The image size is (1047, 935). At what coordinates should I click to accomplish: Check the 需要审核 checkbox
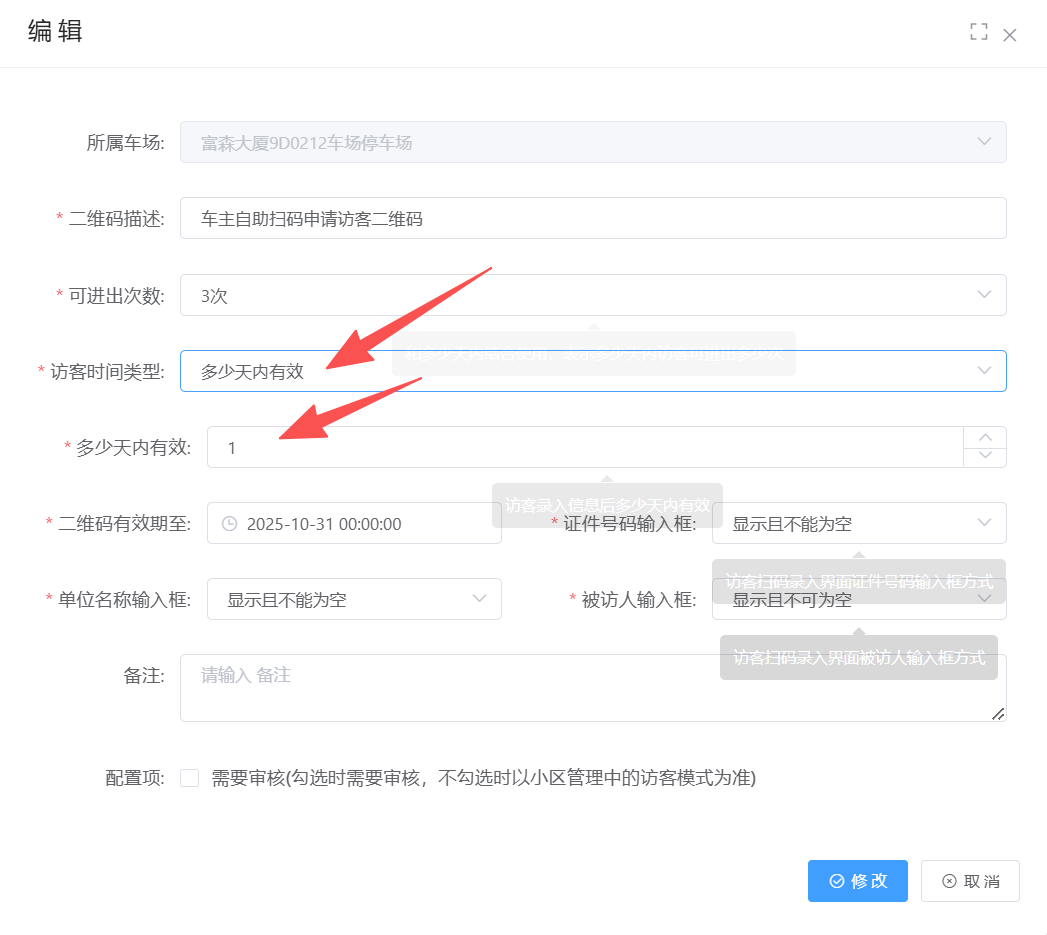[x=190, y=778]
